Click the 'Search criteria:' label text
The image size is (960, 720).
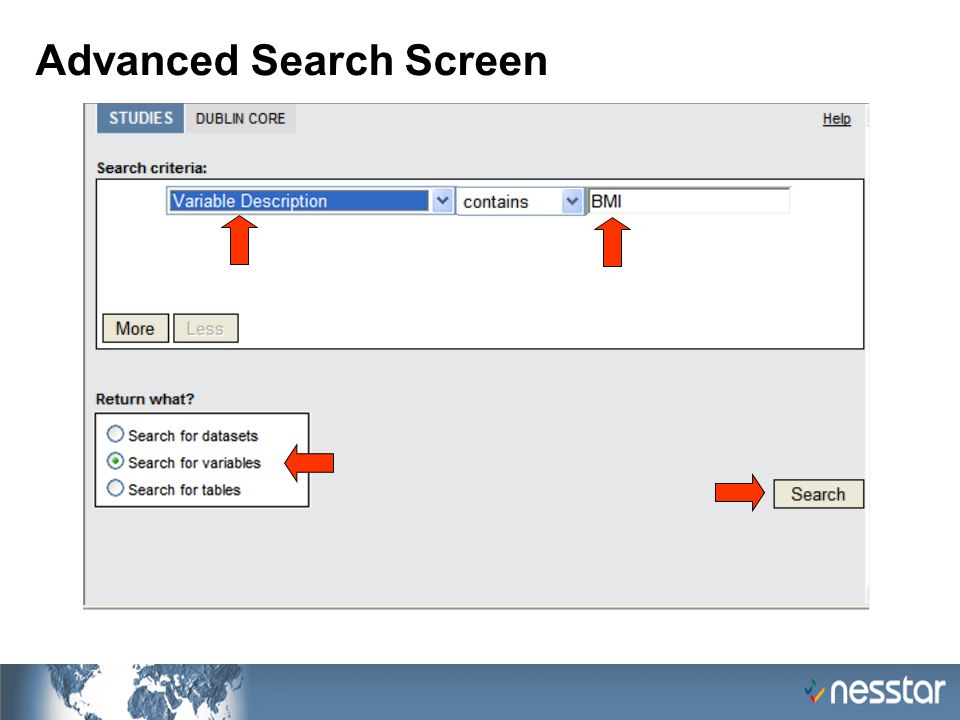[x=152, y=168]
